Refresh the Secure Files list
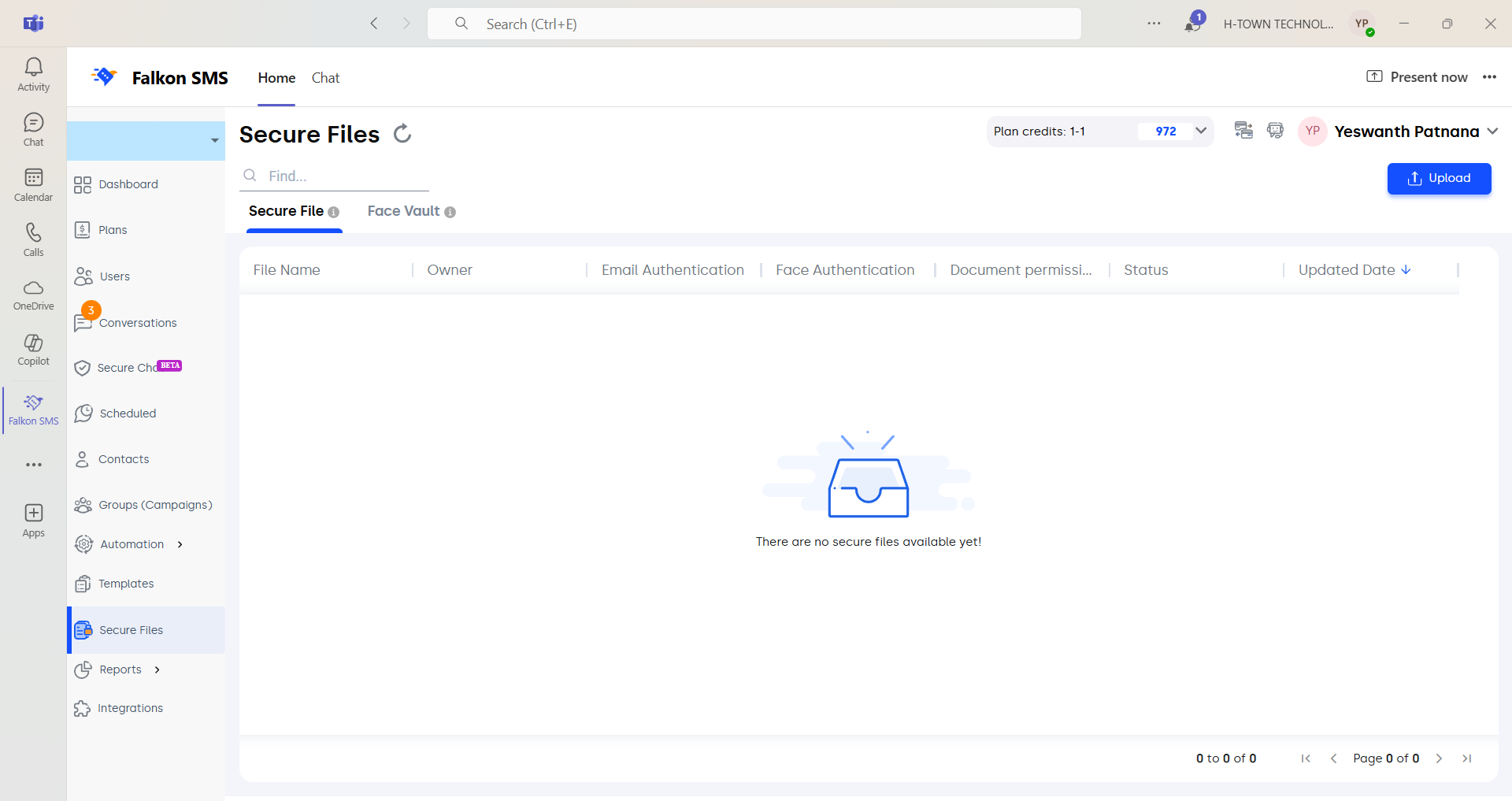 coord(402,134)
